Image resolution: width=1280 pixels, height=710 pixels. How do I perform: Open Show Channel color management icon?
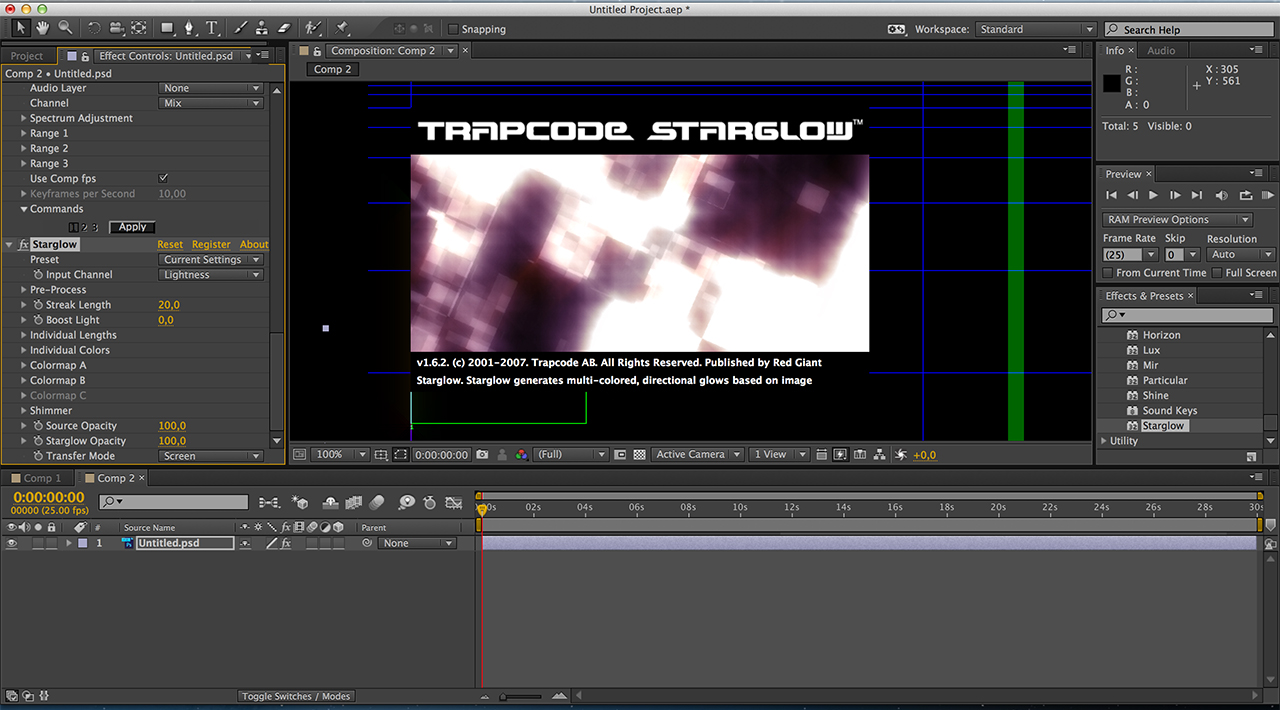coord(521,455)
